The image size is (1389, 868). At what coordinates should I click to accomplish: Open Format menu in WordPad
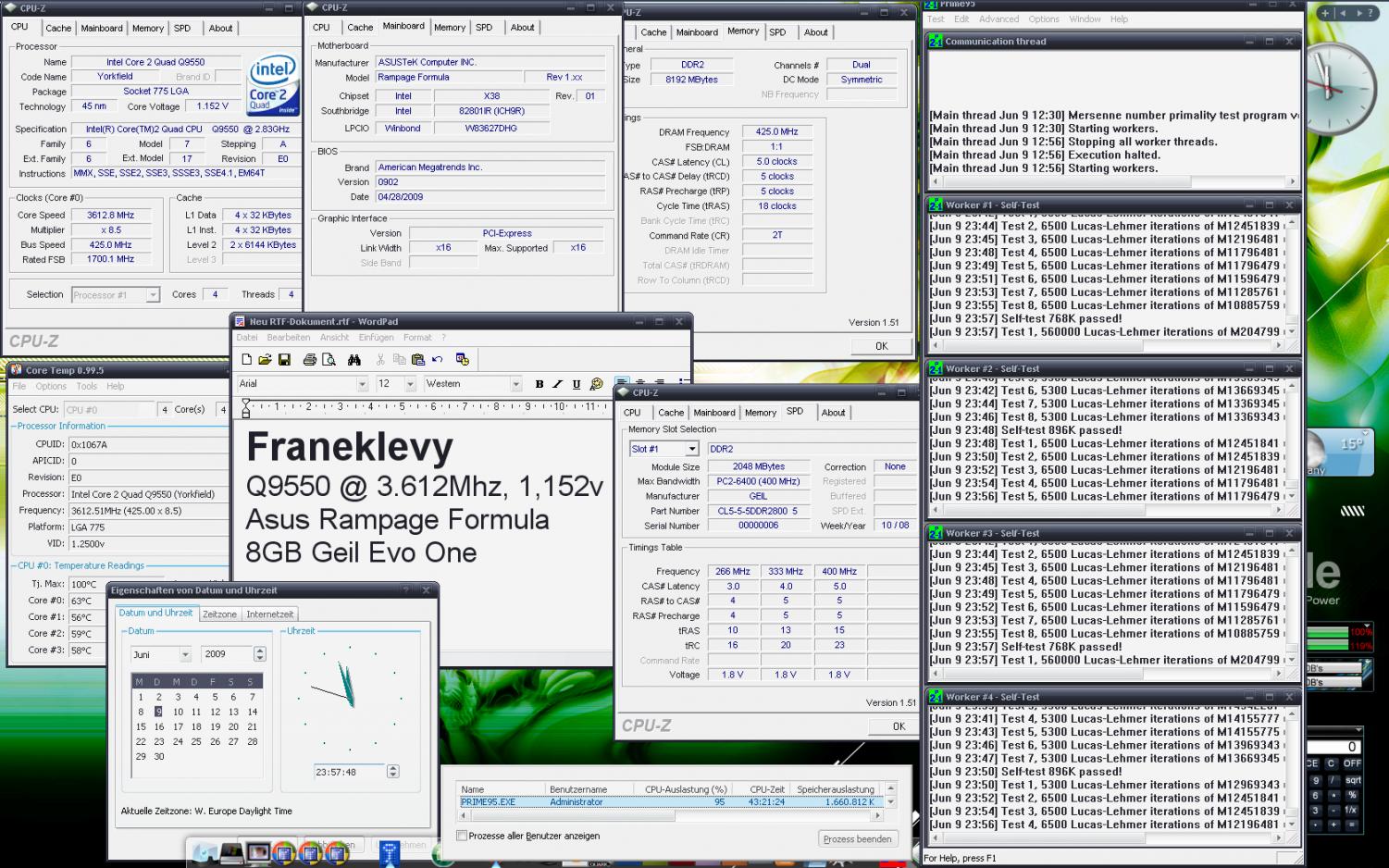click(x=417, y=337)
